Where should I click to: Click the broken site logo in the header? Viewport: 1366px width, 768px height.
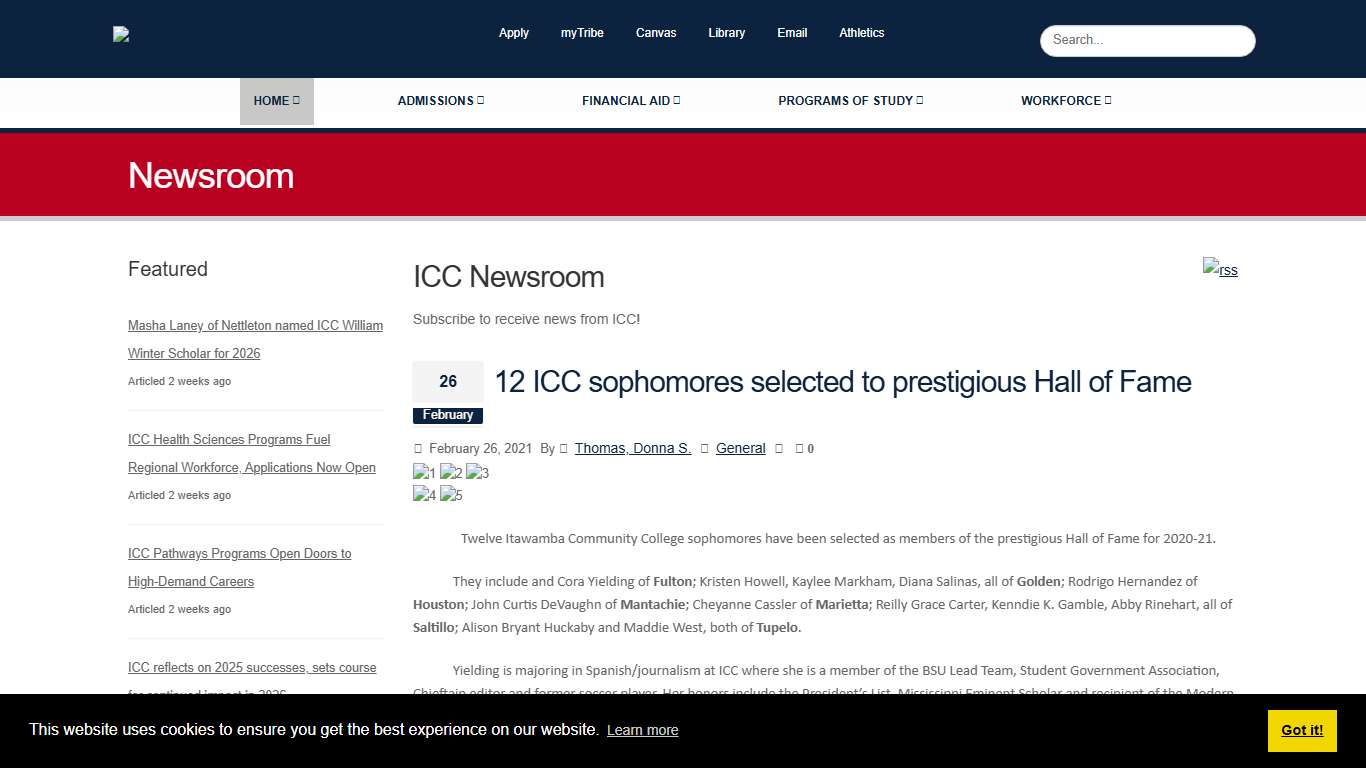click(121, 33)
